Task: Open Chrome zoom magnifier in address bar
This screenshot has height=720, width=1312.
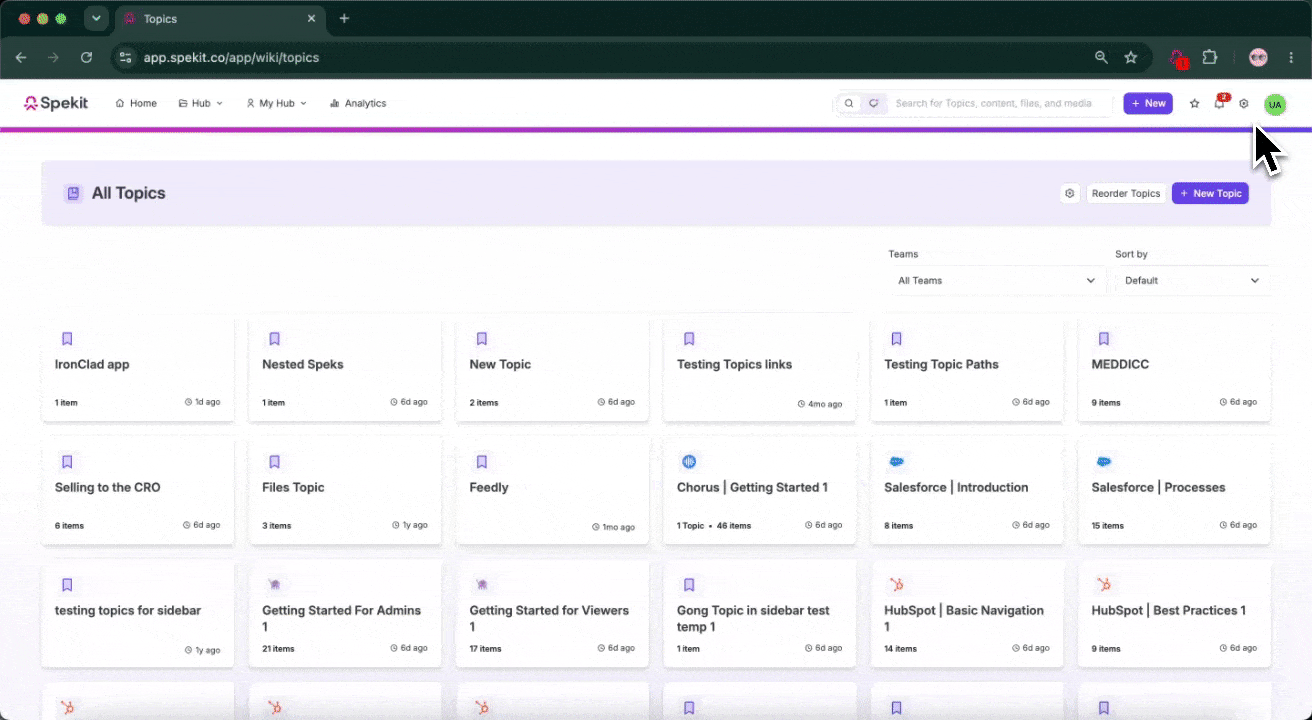Action: click(1101, 58)
